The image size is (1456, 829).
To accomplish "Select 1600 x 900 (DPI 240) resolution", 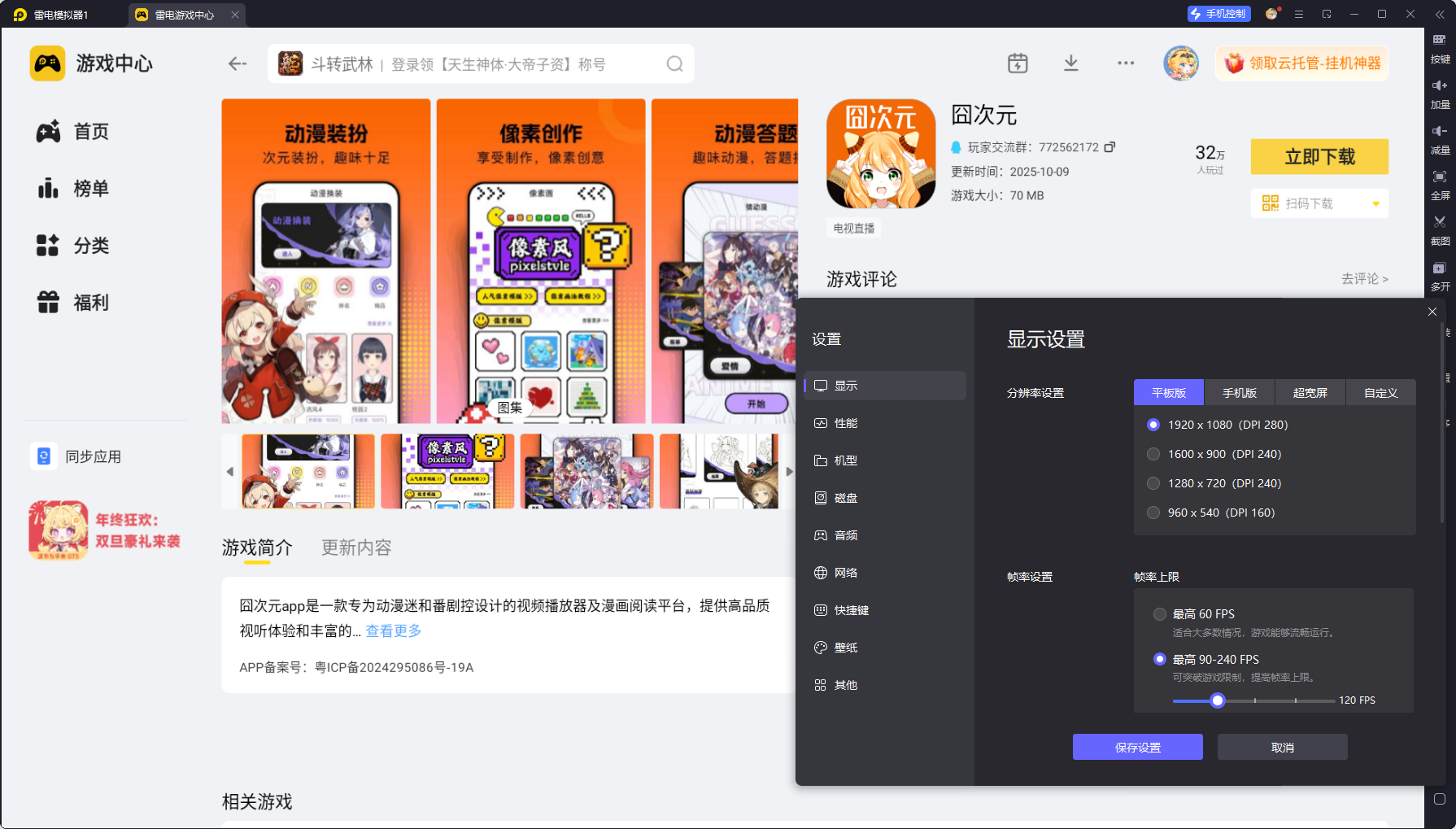I will point(1214,454).
